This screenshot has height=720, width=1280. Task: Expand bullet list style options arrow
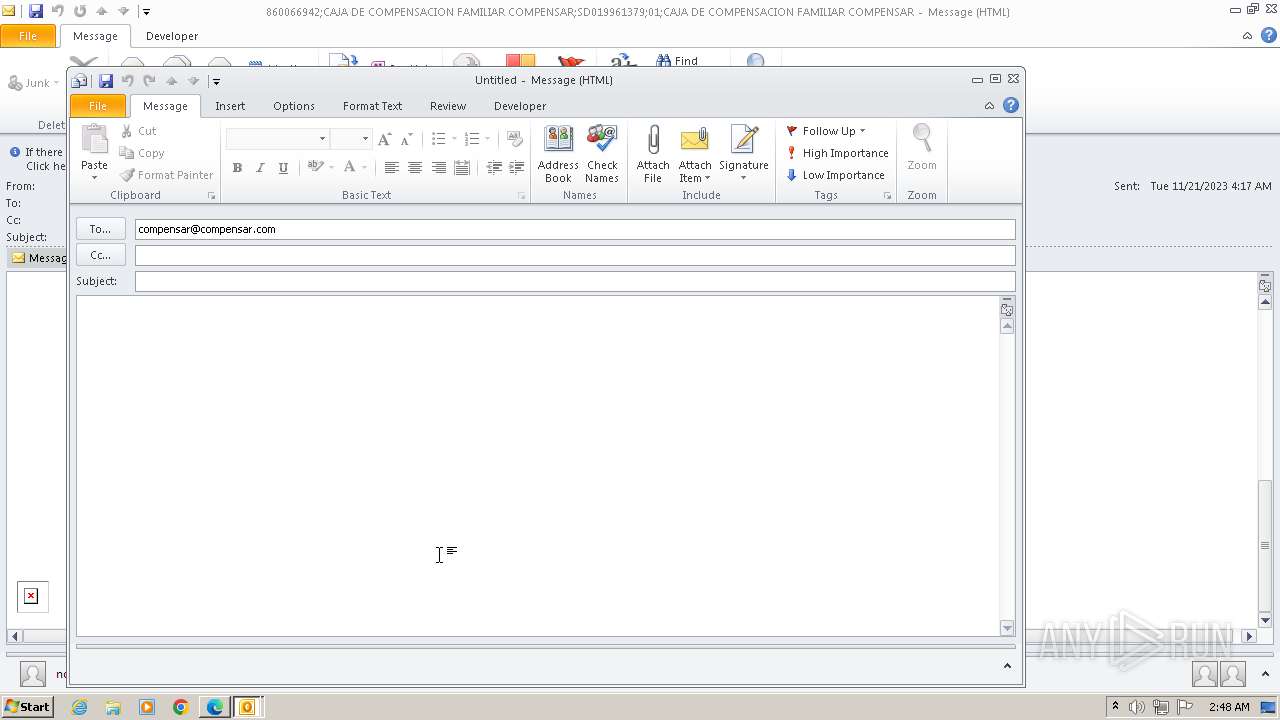tap(454, 139)
